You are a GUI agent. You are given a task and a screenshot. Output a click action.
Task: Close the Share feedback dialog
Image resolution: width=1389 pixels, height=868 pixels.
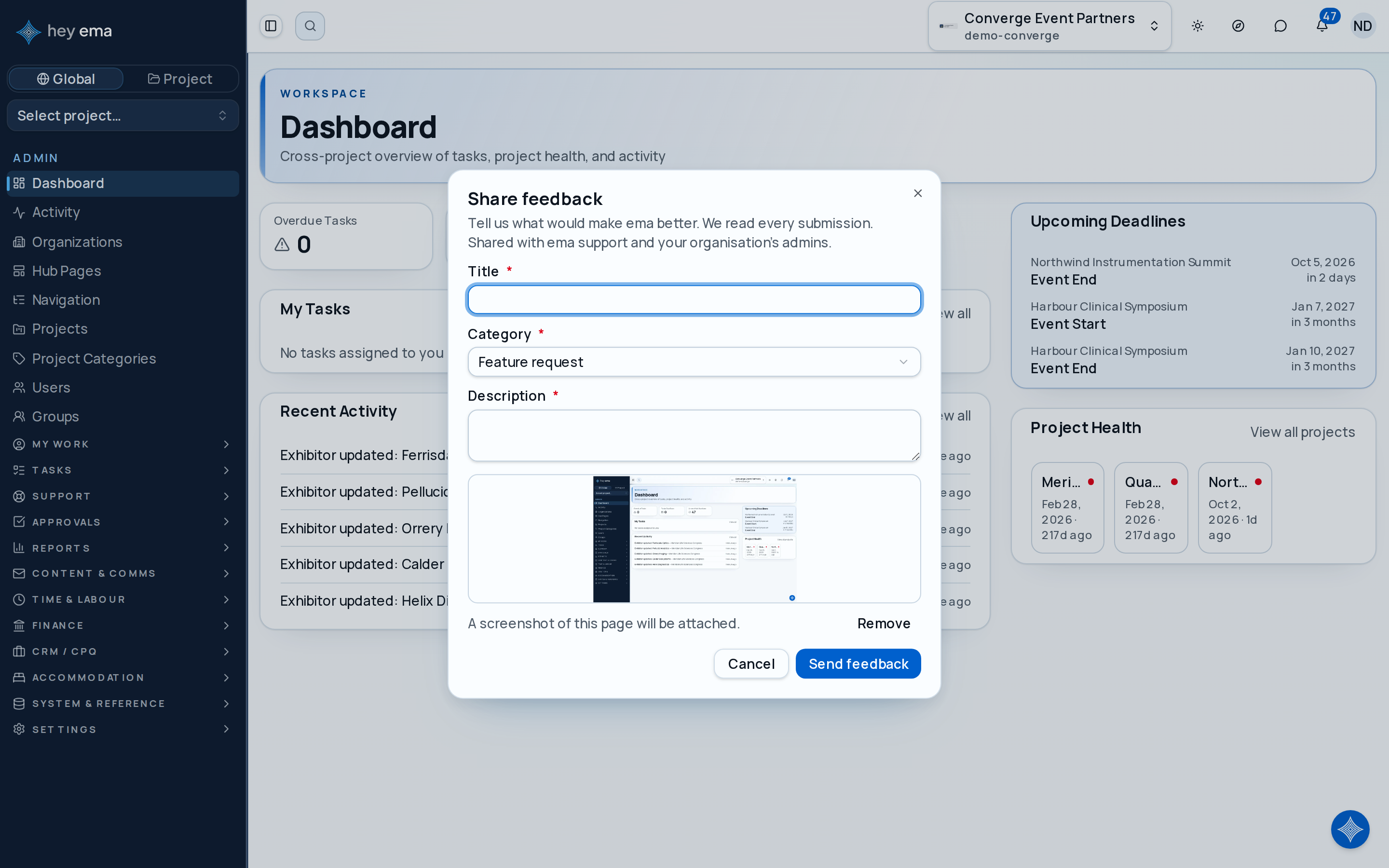918,193
